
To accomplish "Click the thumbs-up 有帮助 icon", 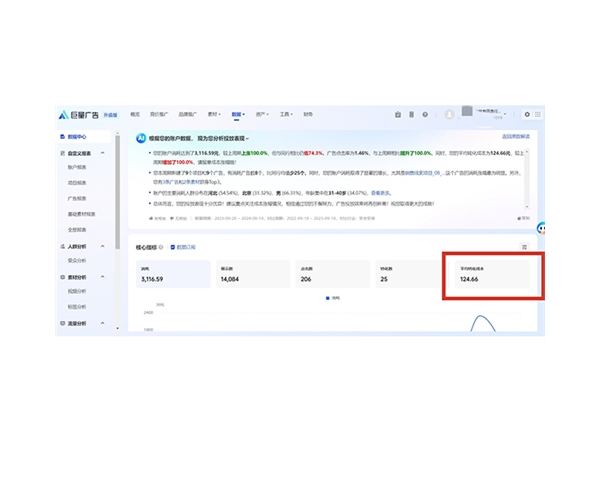I will coord(151,219).
